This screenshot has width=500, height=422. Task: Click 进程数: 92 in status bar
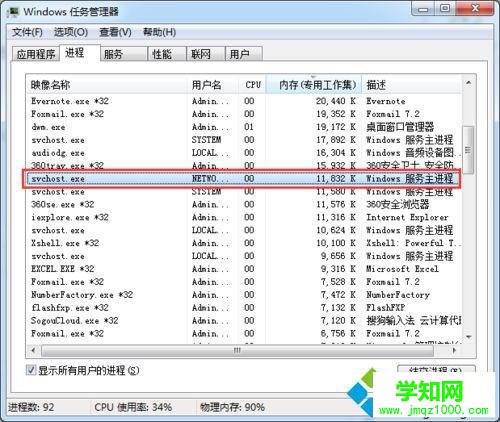(x=31, y=407)
